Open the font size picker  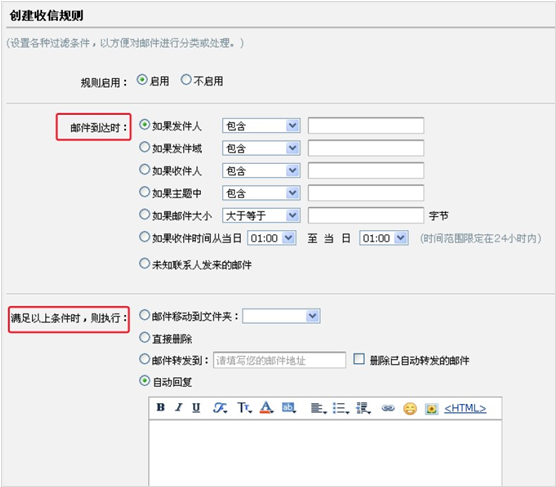click(x=244, y=408)
